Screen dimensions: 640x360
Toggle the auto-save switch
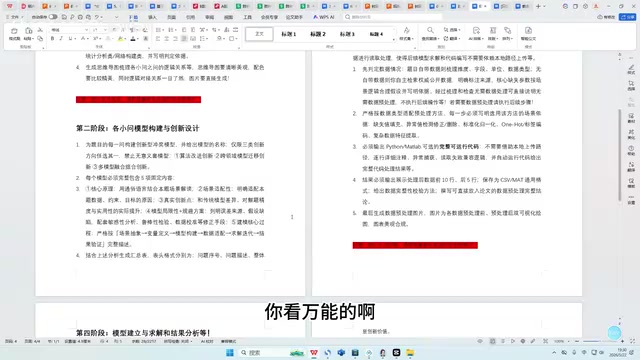[x=53, y=17]
